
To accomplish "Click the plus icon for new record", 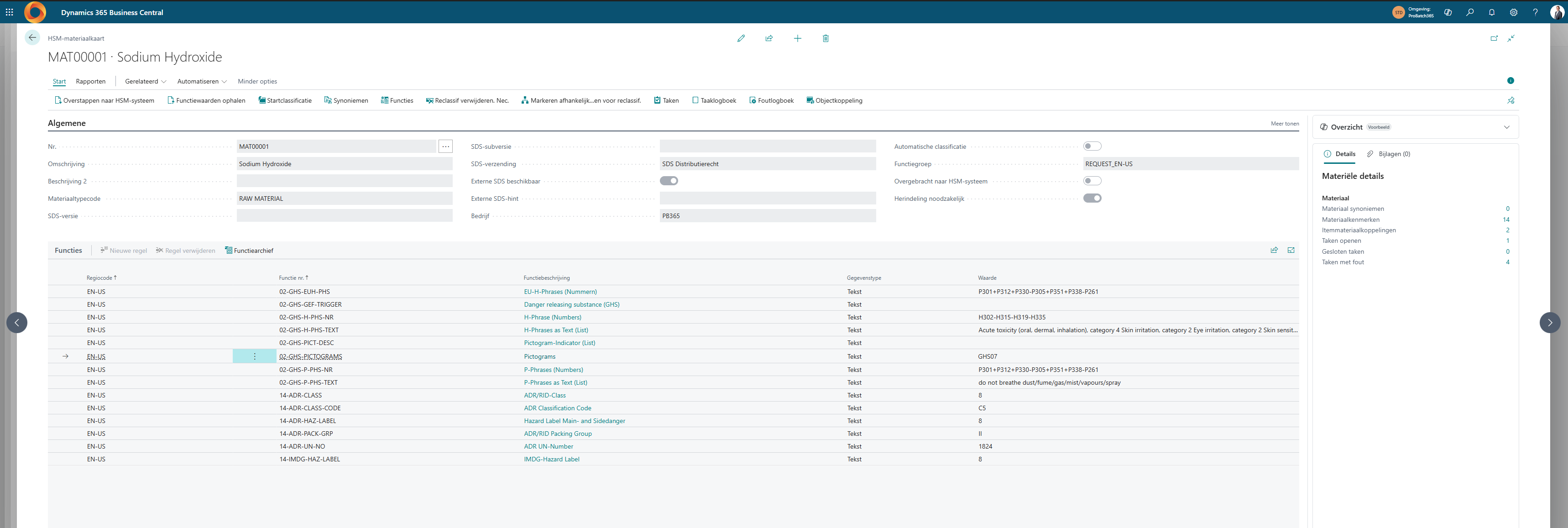I will click(x=797, y=38).
